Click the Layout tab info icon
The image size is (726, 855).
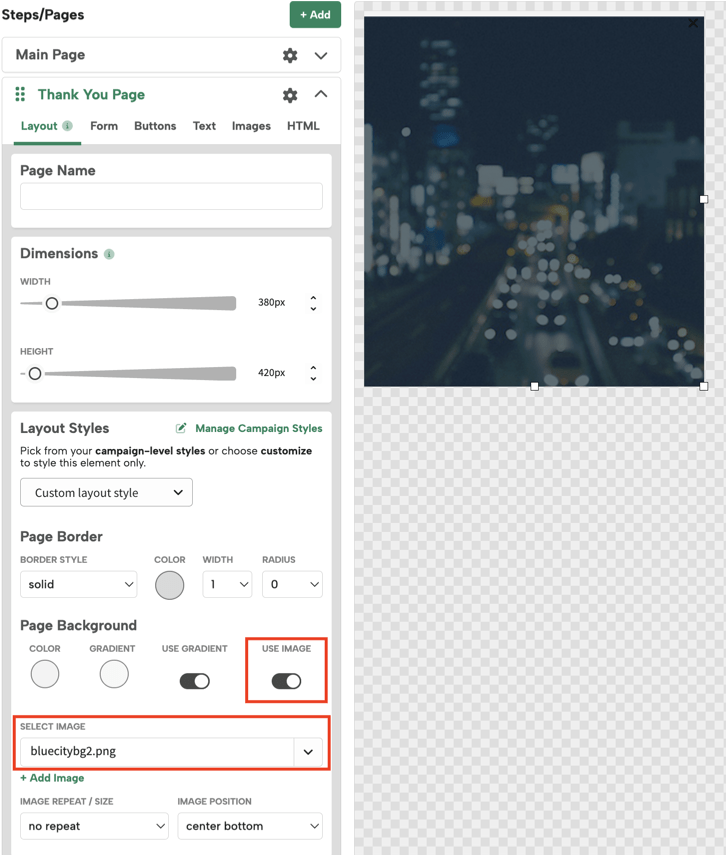[x=68, y=125]
